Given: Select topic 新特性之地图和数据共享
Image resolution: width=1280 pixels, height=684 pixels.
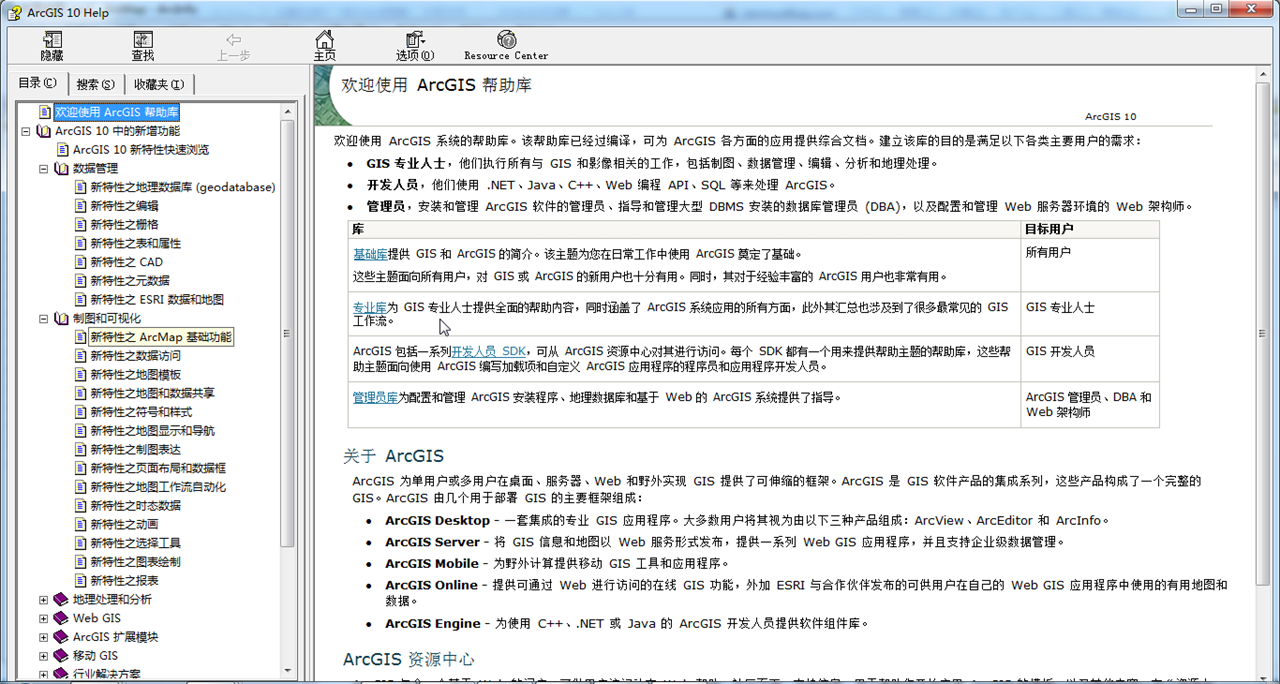Looking at the screenshot, I should coord(152,394).
